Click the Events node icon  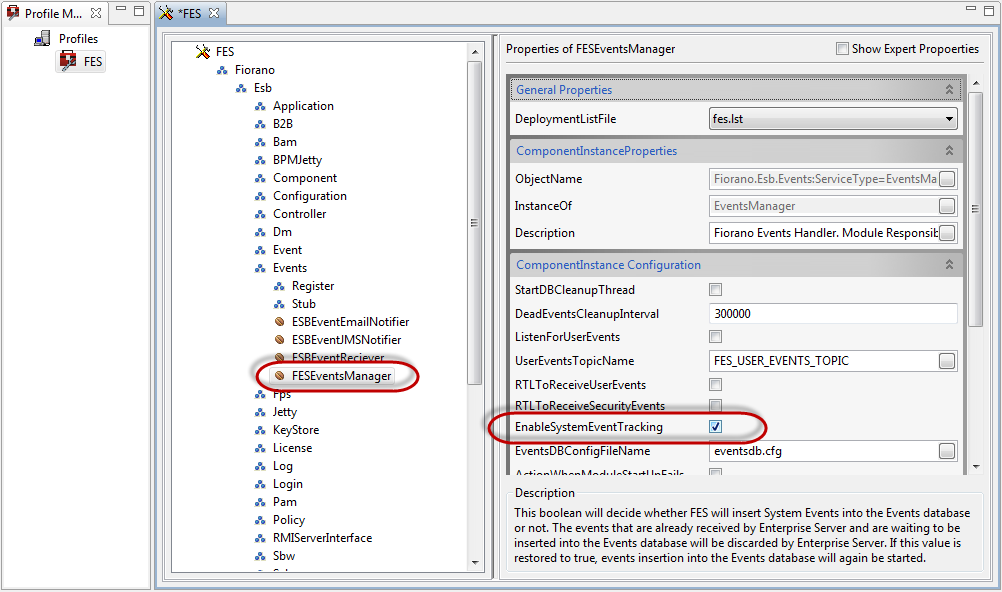click(260, 268)
